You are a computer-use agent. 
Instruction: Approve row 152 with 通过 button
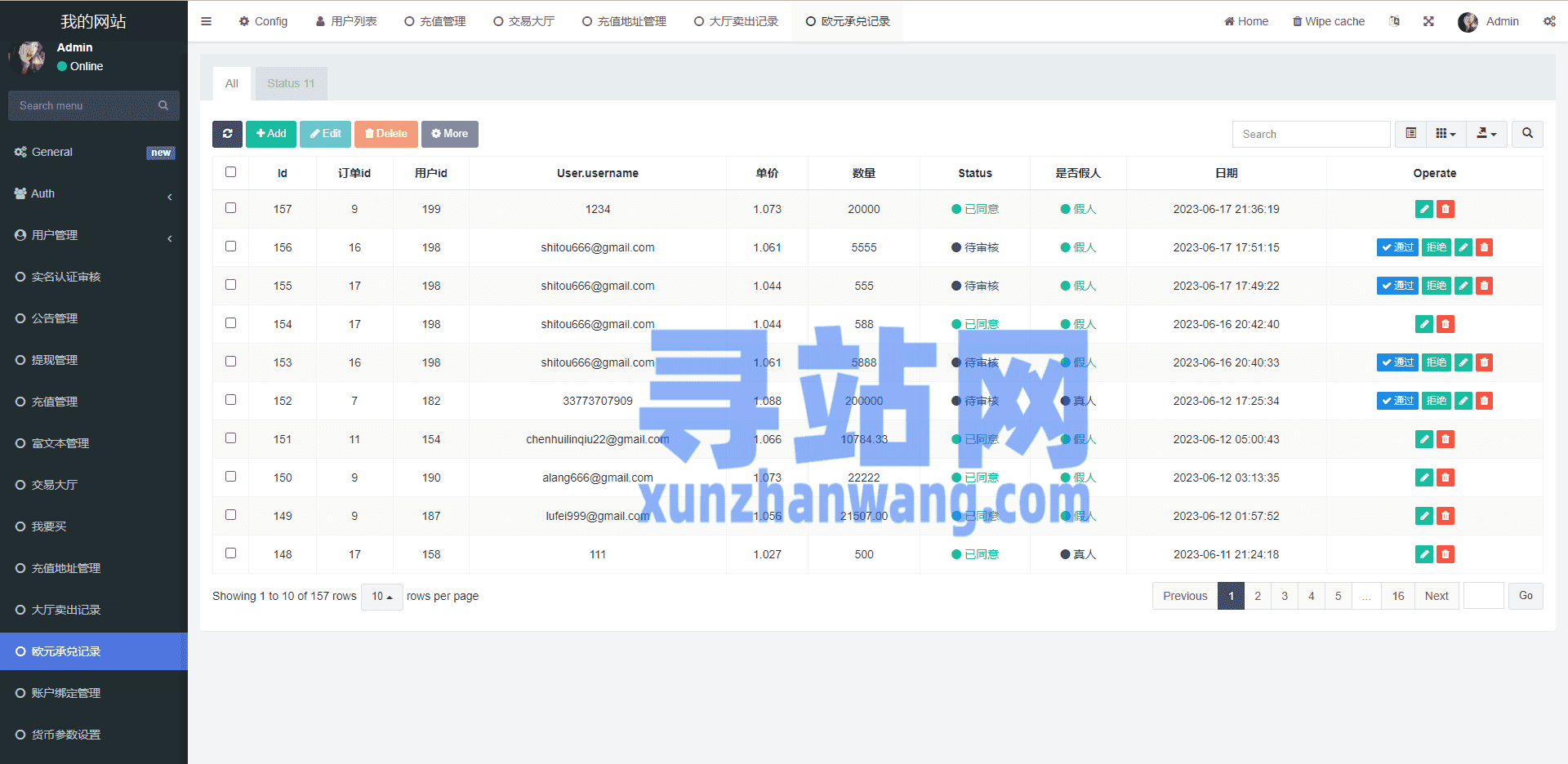pyautogui.click(x=1397, y=401)
